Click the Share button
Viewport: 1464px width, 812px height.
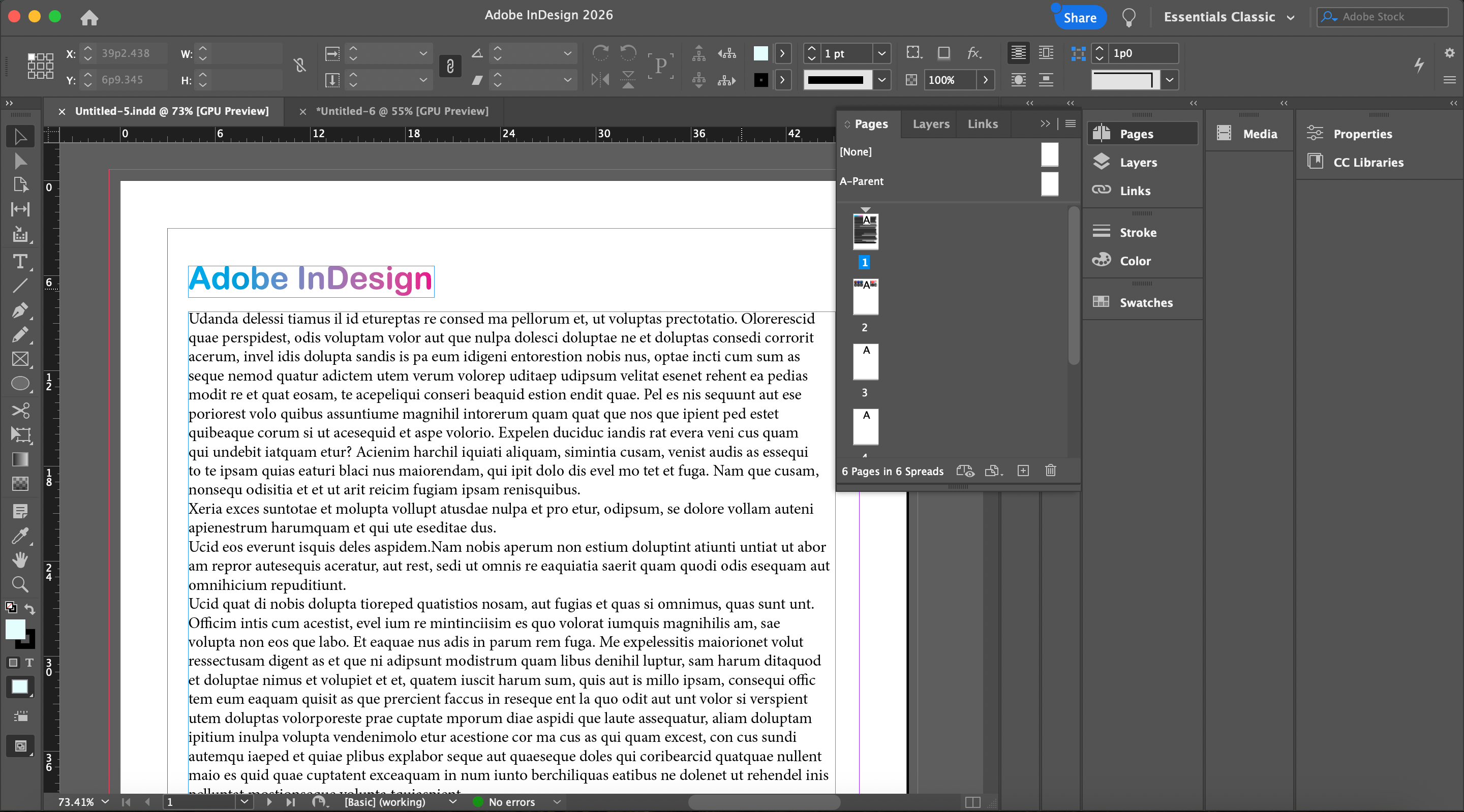click(1079, 17)
